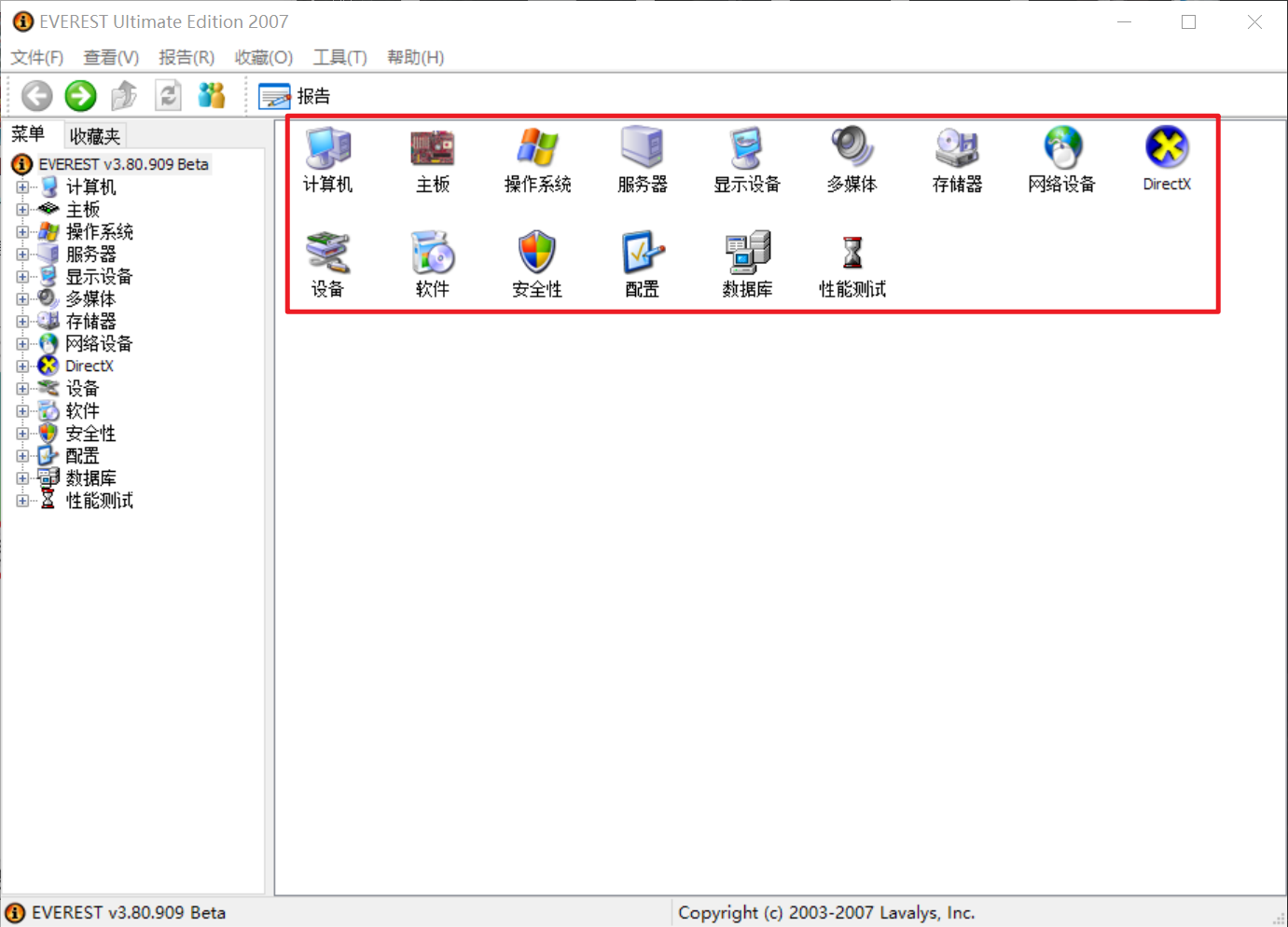Expand the 性能测试 tree node
This screenshot has width=1288, height=927.
22,501
